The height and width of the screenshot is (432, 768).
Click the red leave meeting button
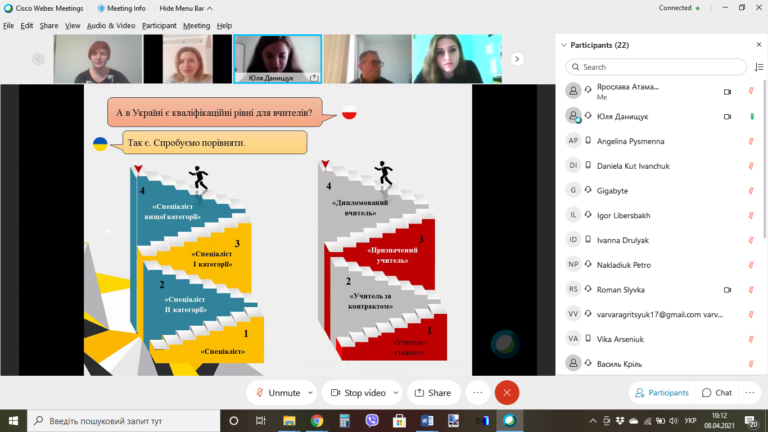click(506, 392)
